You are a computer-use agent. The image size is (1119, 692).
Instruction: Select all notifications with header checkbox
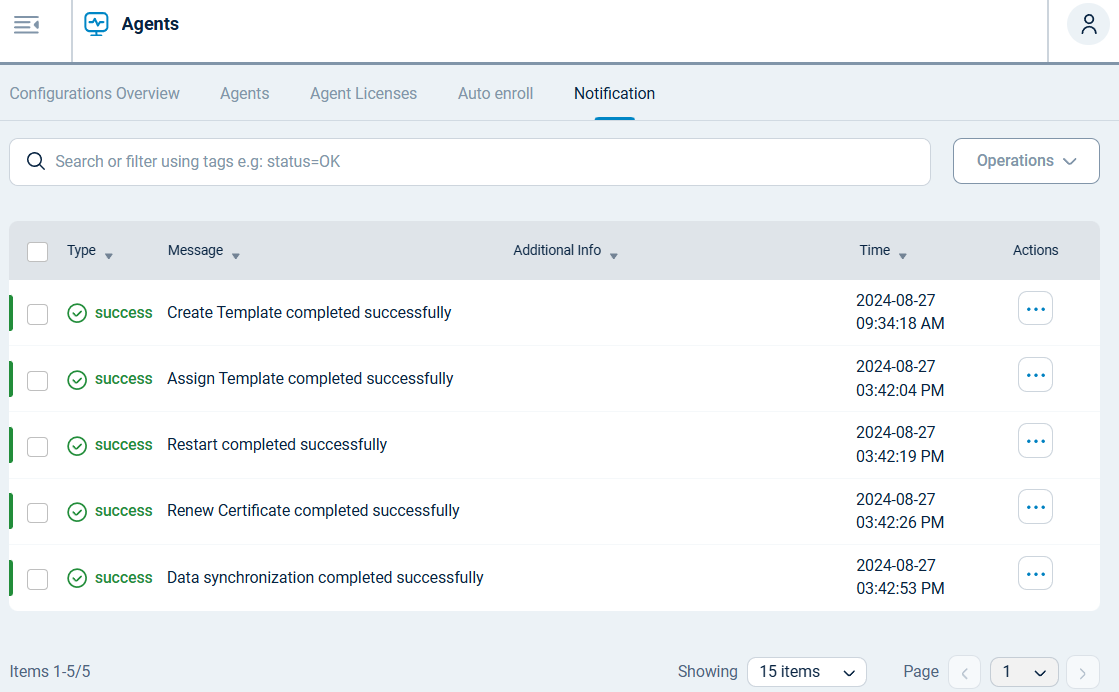tap(37, 252)
